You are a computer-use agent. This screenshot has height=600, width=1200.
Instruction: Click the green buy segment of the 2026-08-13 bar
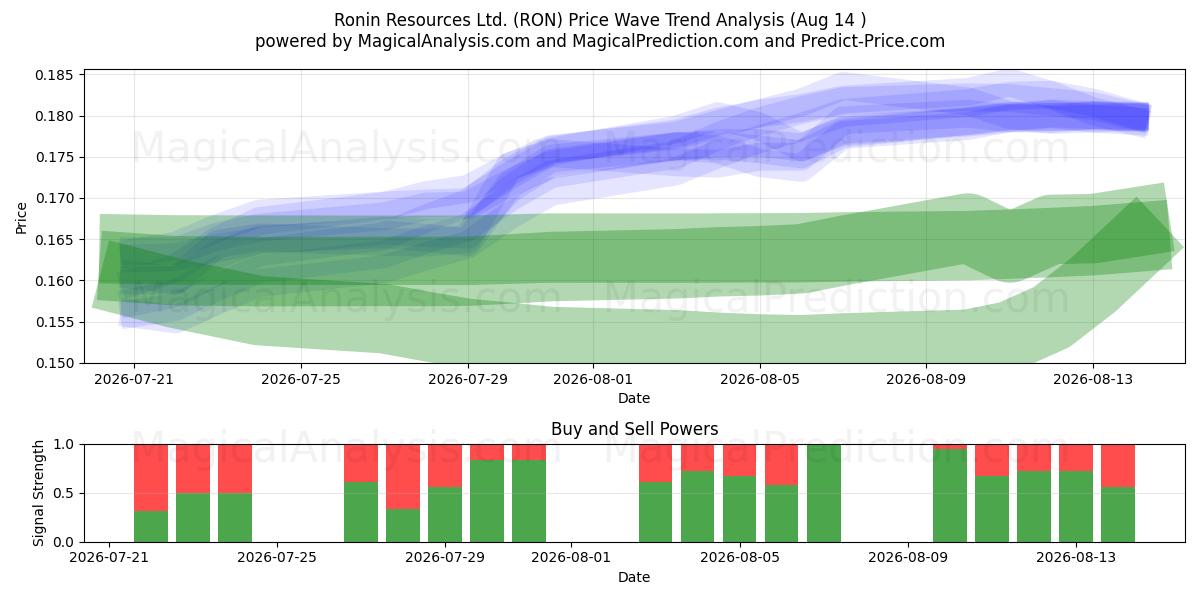coord(1076,506)
